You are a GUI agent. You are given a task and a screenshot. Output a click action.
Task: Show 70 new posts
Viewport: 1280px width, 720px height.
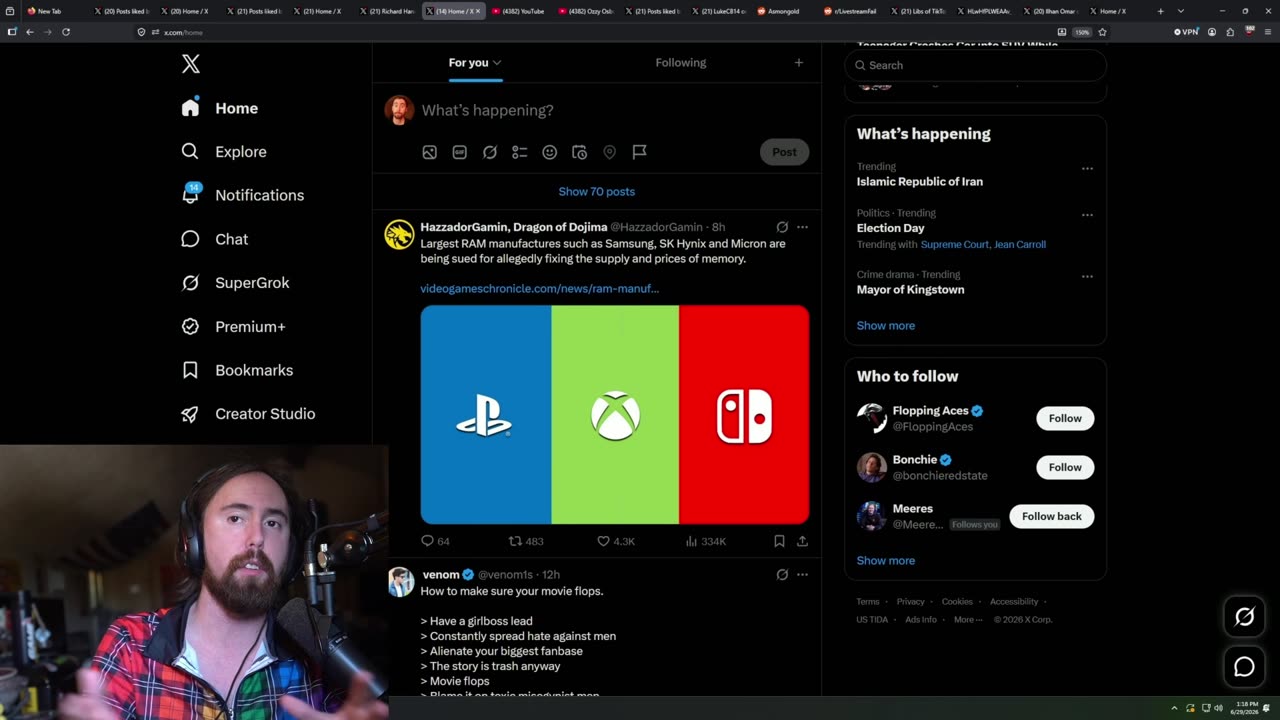pyautogui.click(x=596, y=191)
